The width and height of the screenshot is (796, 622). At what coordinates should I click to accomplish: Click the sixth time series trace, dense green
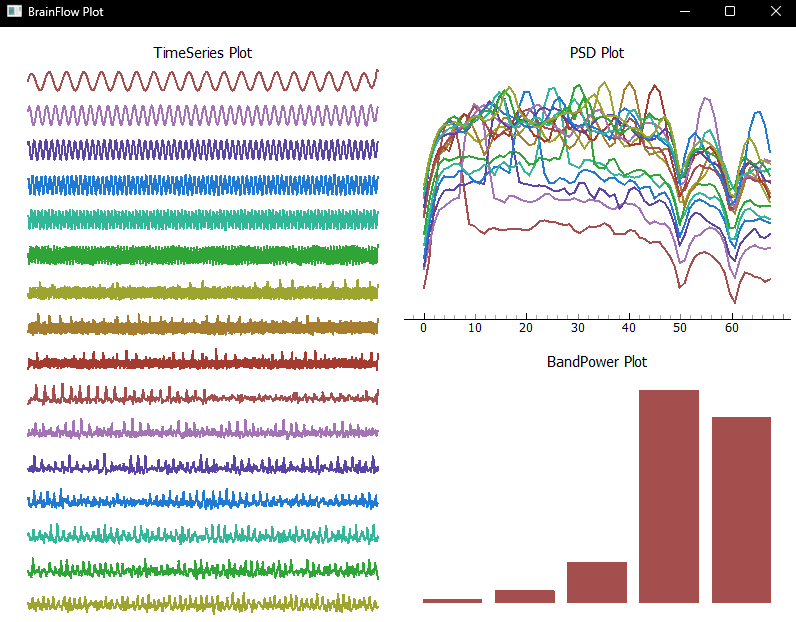tap(203, 255)
